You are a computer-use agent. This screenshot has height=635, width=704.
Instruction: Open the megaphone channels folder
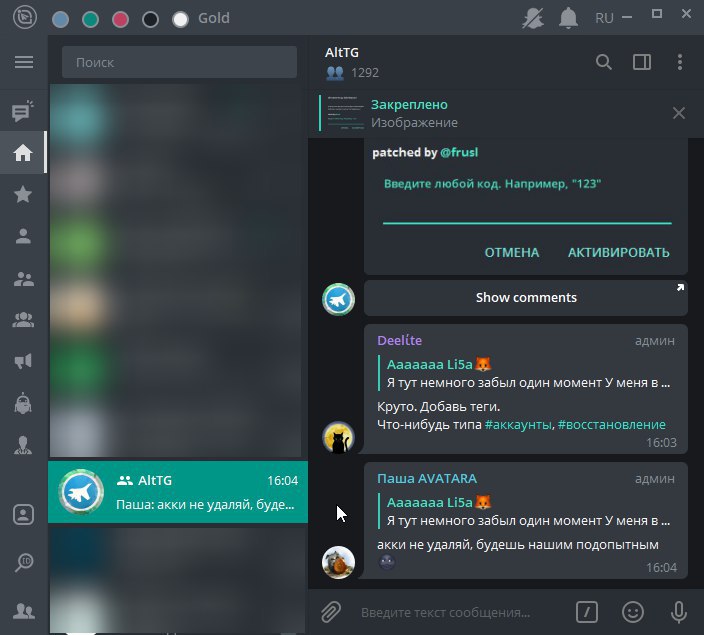pyautogui.click(x=23, y=361)
